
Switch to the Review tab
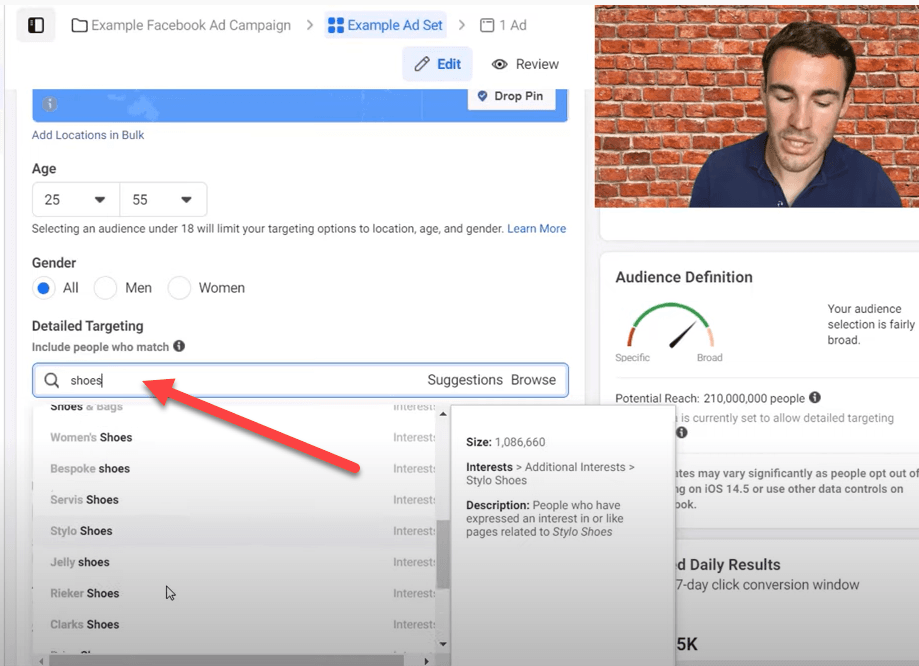(525, 64)
